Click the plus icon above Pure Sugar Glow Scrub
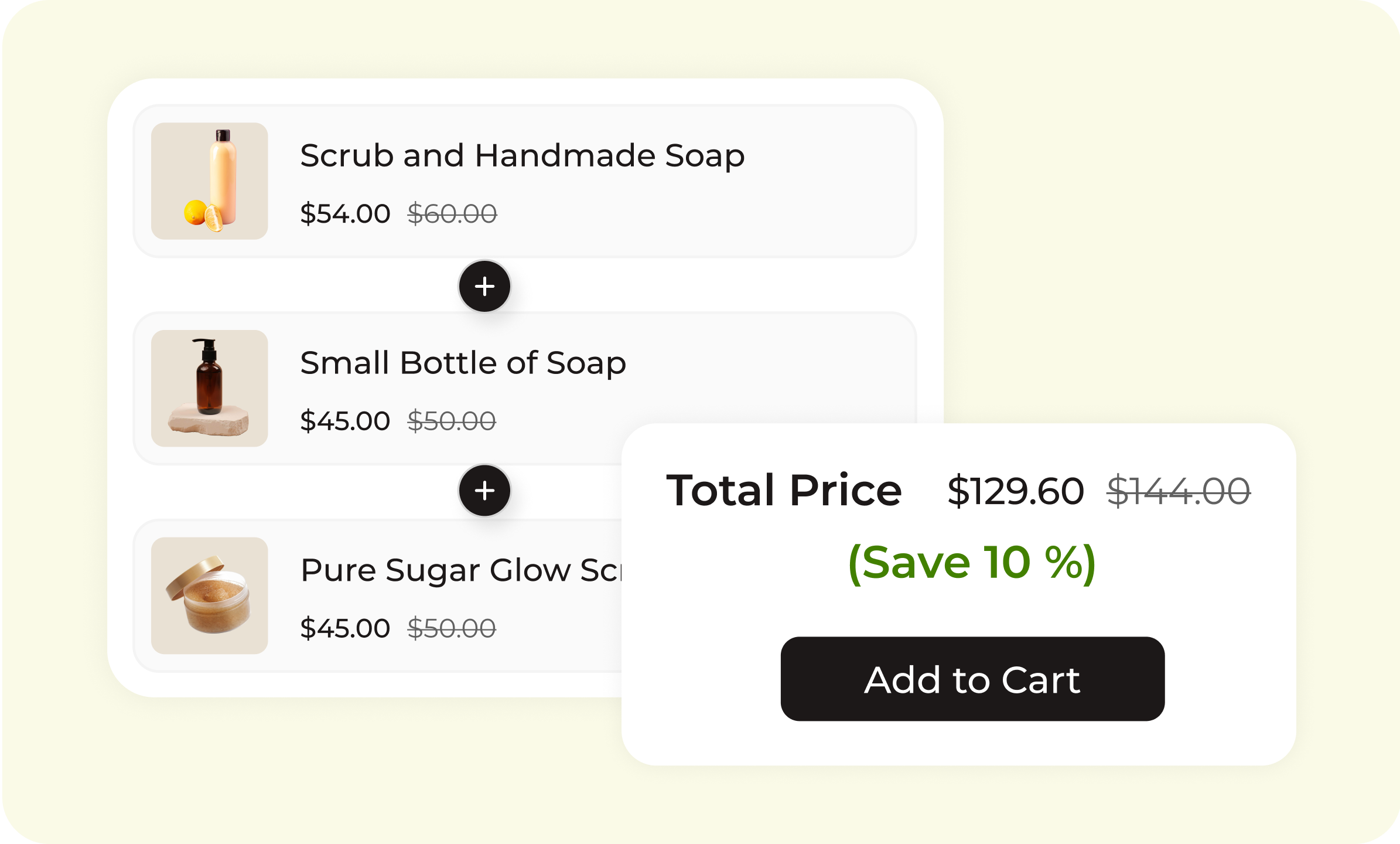This screenshot has height=844, width=1400. [x=484, y=491]
